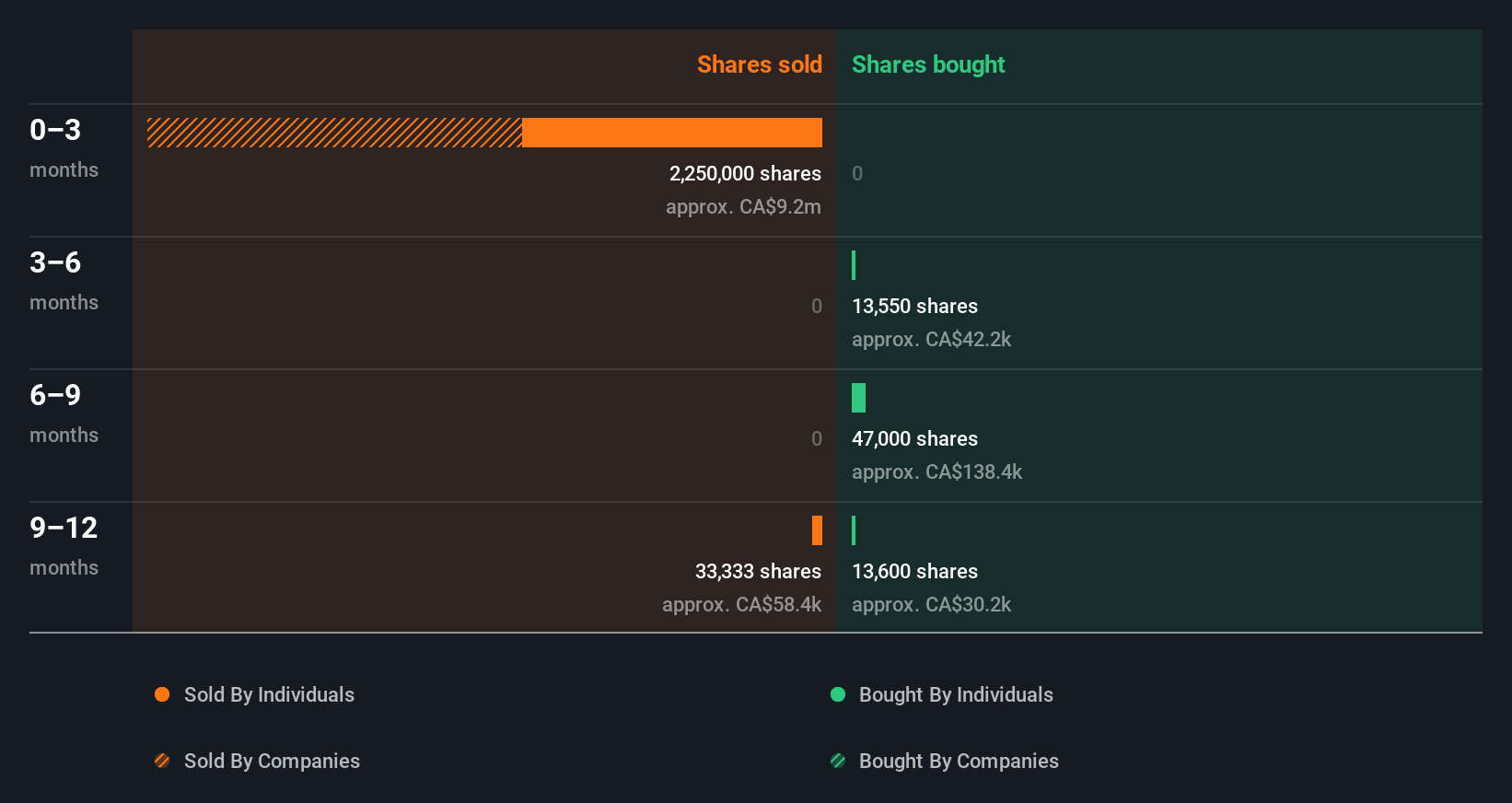Click the Shares bought column header
The image size is (1512, 803).
click(x=928, y=64)
